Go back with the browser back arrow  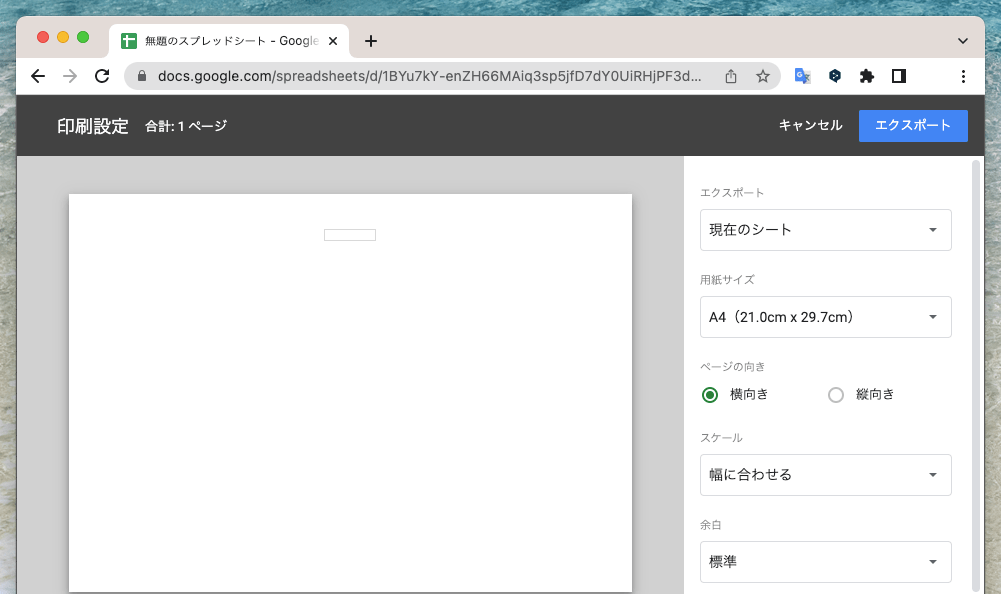coord(38,76)
